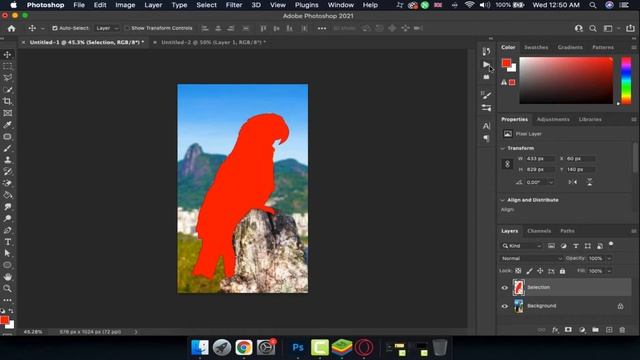Screen dimensions: 640x360
Task: Toggle link width and height
Action: pyautogui.click(x=507, y=164)
